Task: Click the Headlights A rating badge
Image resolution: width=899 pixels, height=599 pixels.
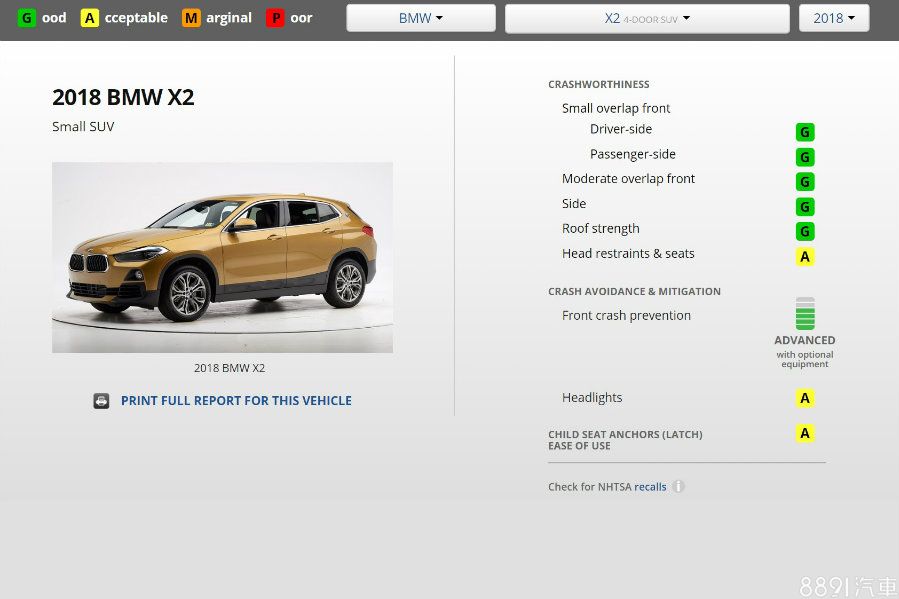Action: 805,398
